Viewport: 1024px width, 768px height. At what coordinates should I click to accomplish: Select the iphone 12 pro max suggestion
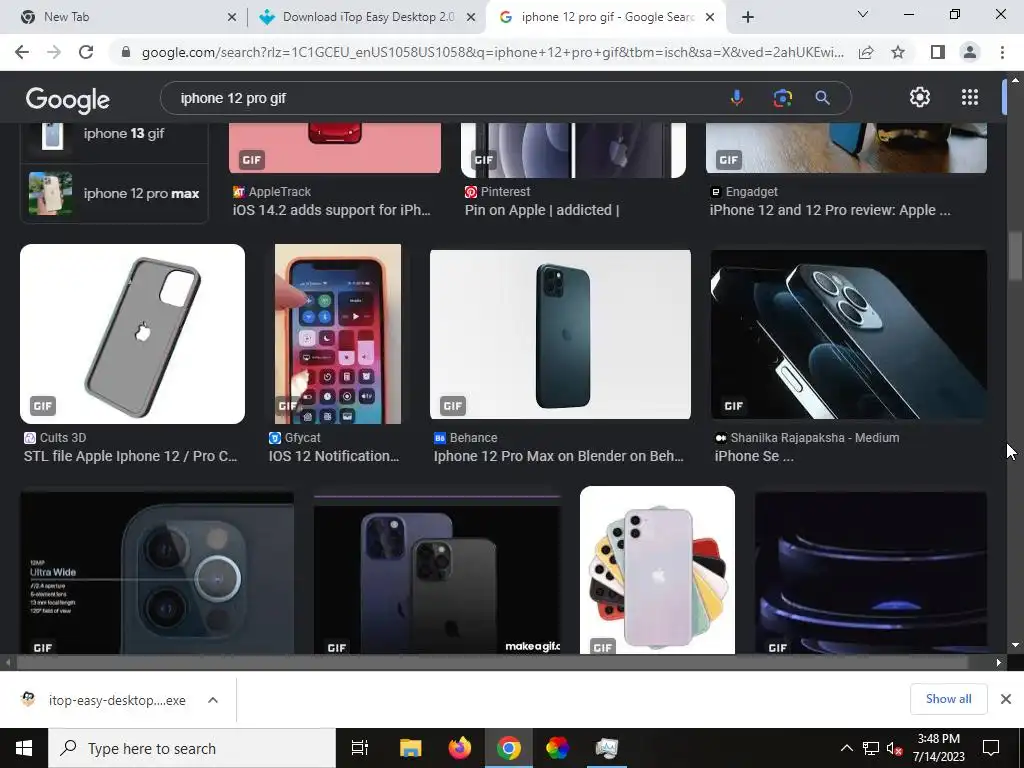(115, 193)
